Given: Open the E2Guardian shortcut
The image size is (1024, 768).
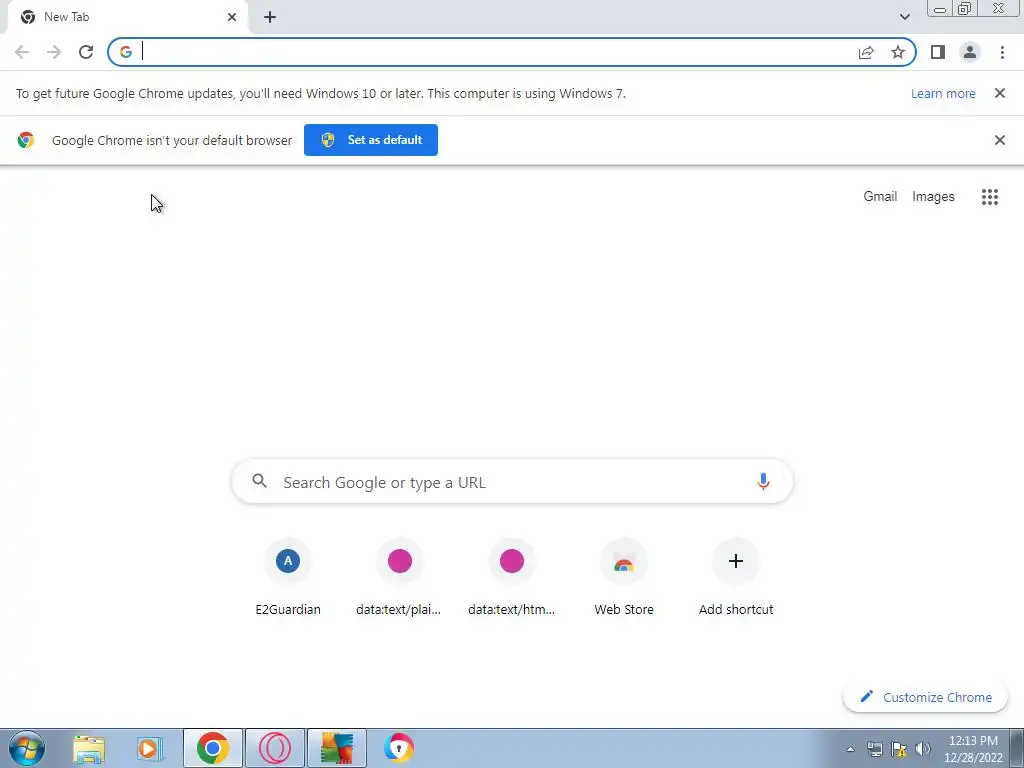Looking at the screenshot, I should click(288, 577).
